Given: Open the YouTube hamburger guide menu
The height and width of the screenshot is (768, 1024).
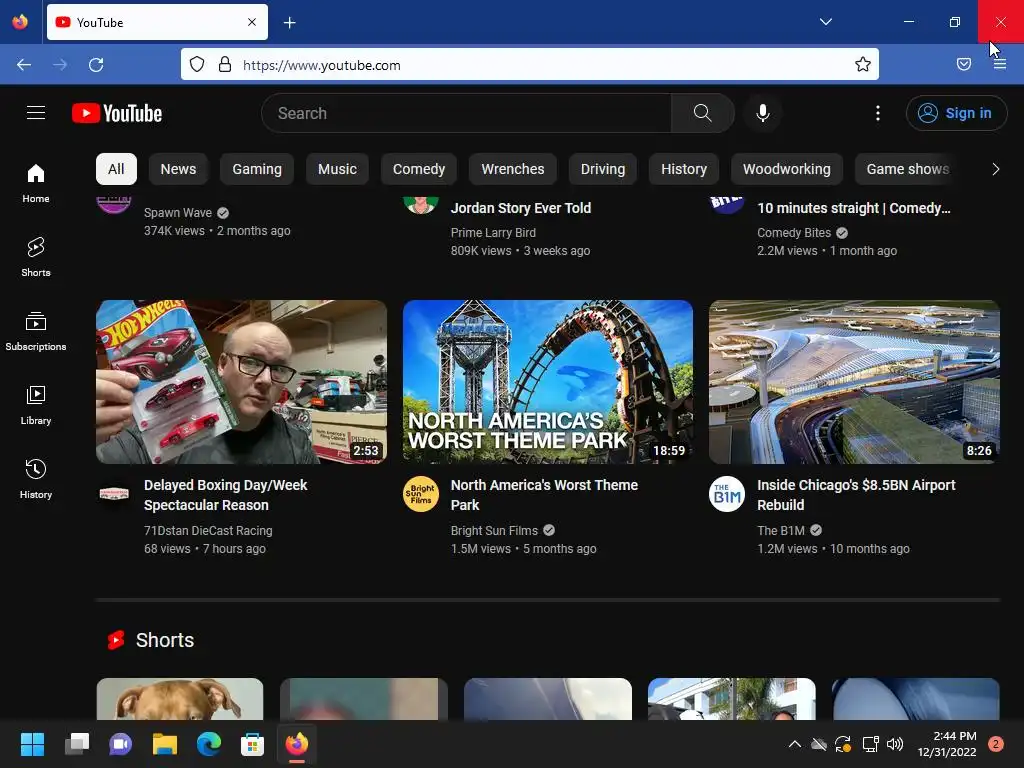Looking at the screenshot, I should pyautogui.click(x=36, y=113).
